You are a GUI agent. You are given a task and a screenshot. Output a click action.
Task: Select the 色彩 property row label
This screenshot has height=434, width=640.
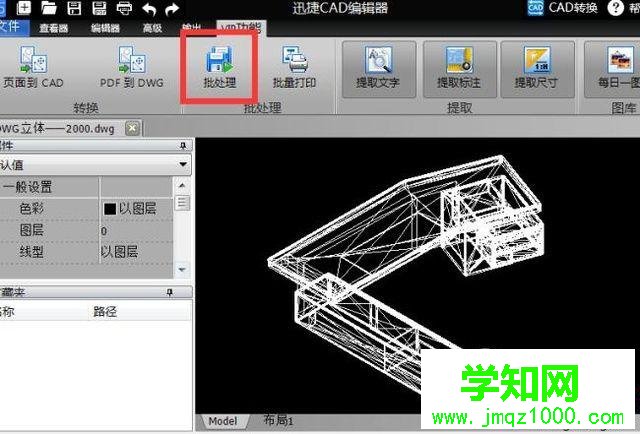pos(31,209)
